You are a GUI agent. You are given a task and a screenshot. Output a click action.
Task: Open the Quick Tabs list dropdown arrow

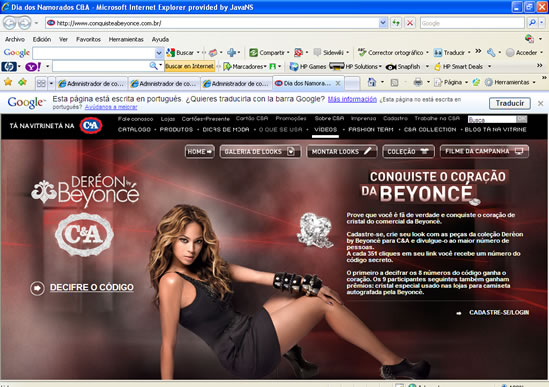pos(51,83)
